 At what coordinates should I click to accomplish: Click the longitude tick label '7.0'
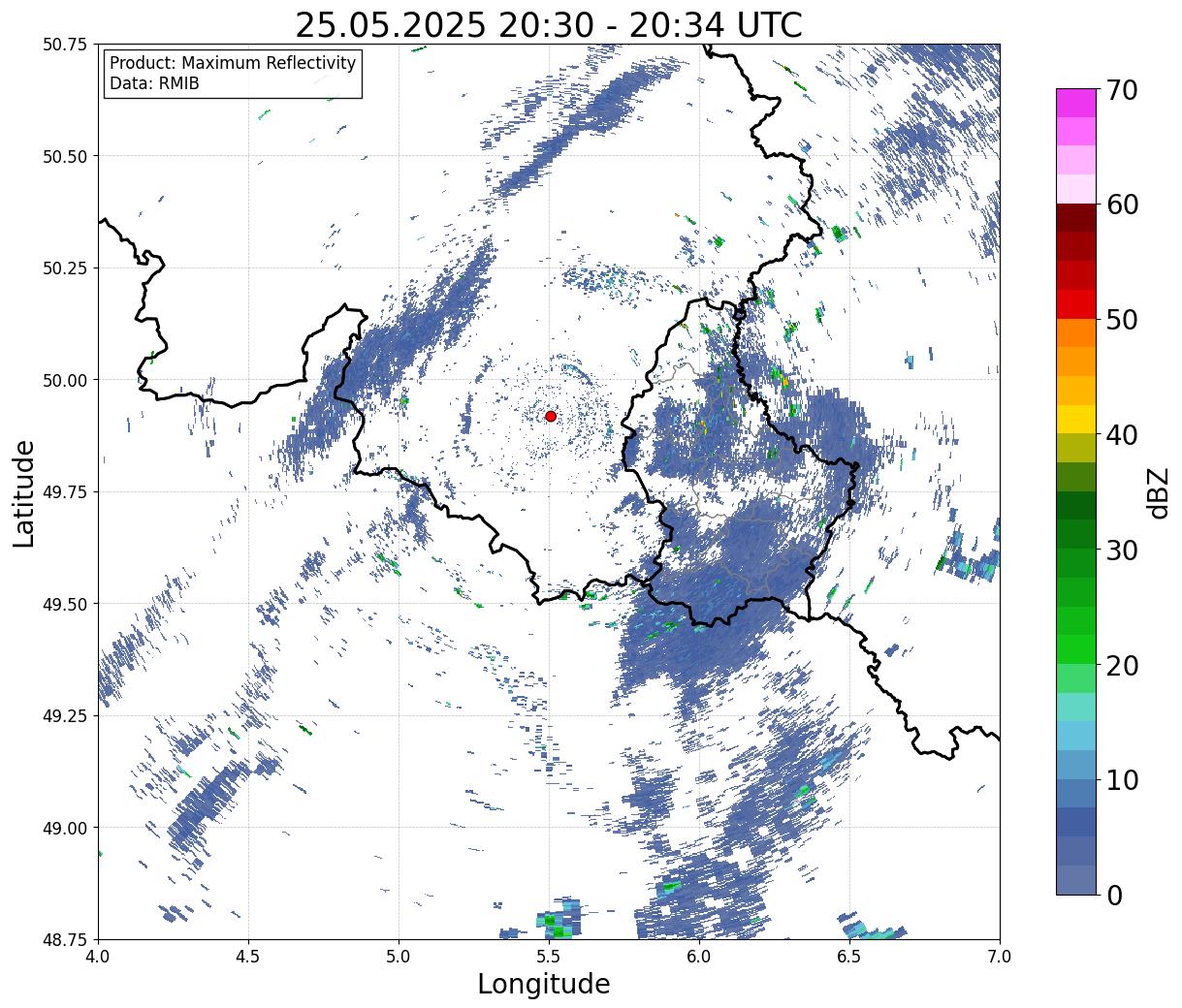pos(1000,957)
